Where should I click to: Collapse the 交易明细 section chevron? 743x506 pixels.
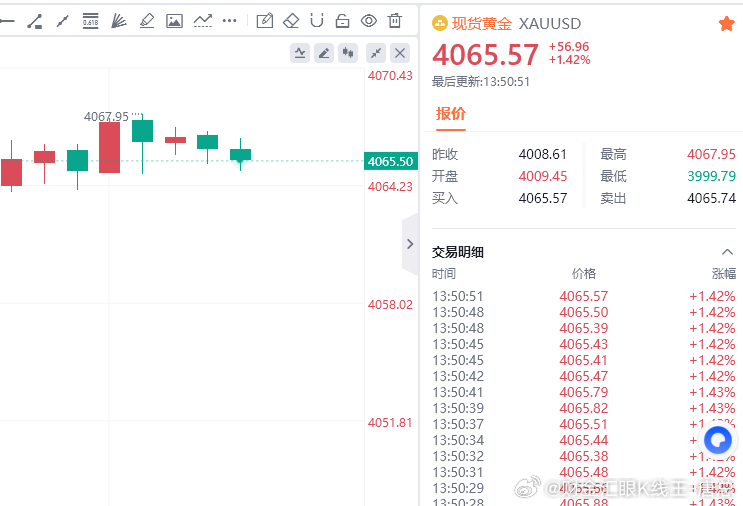tap(727, 252)
